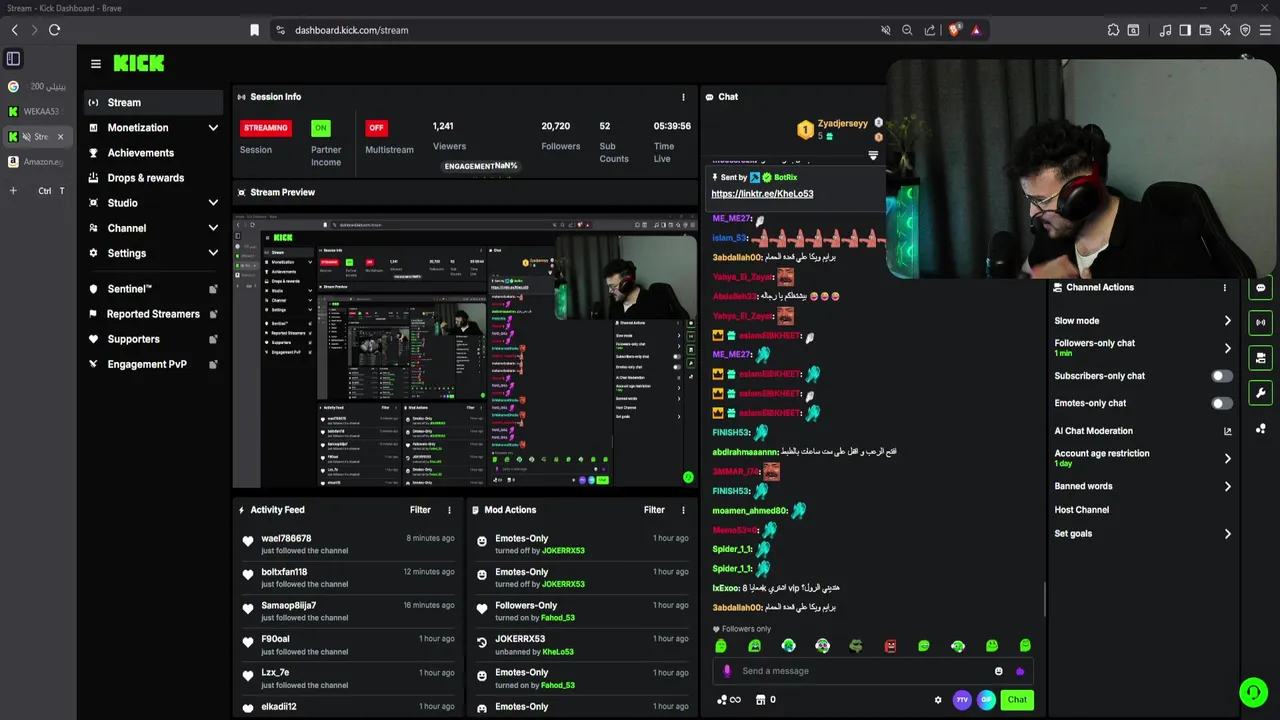Click the KICK logo
The image size is (1280, 720).
(x=139, y=63)
